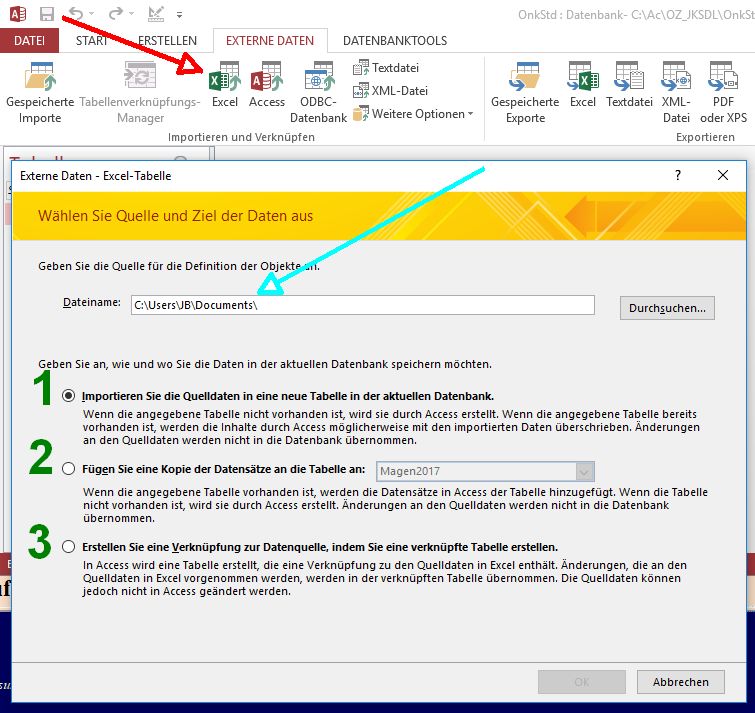
Task: Click the 'Importieren und Verknüpfen' group label
Action: click(241, 137)
